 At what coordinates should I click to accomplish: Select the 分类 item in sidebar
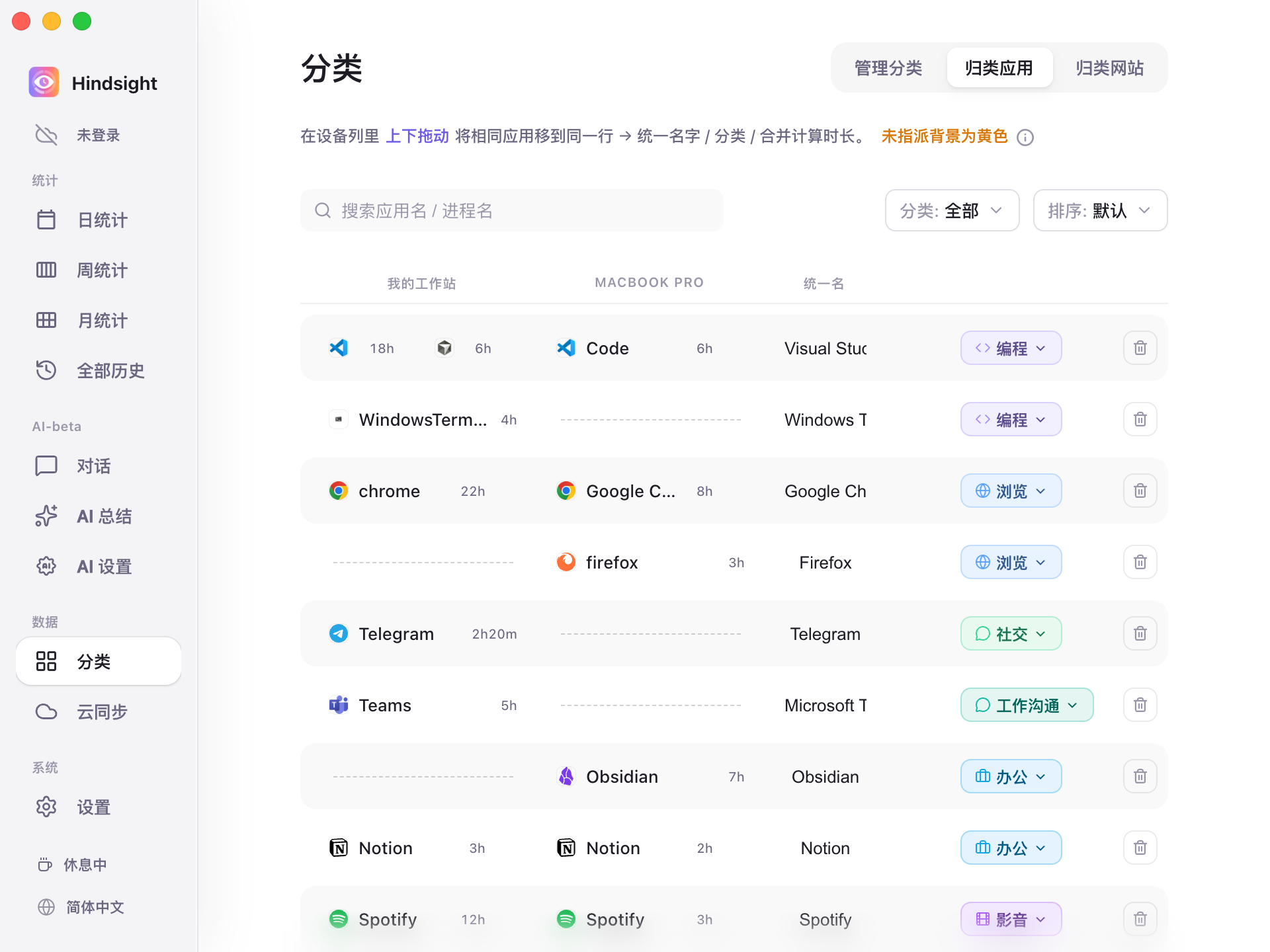click(99, 662)
